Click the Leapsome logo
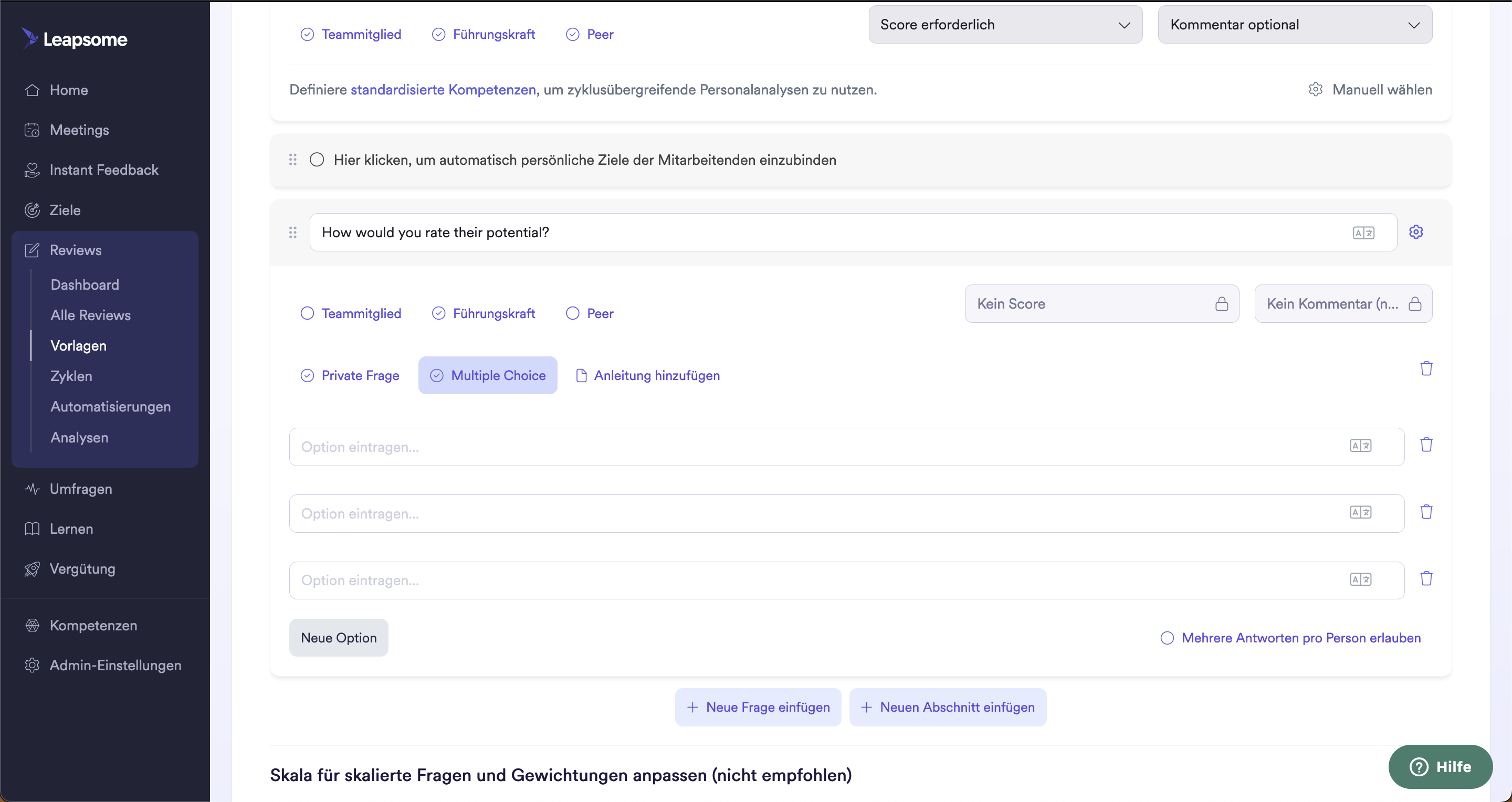This screenshot has height=802, width=1512. click(75, 39)
